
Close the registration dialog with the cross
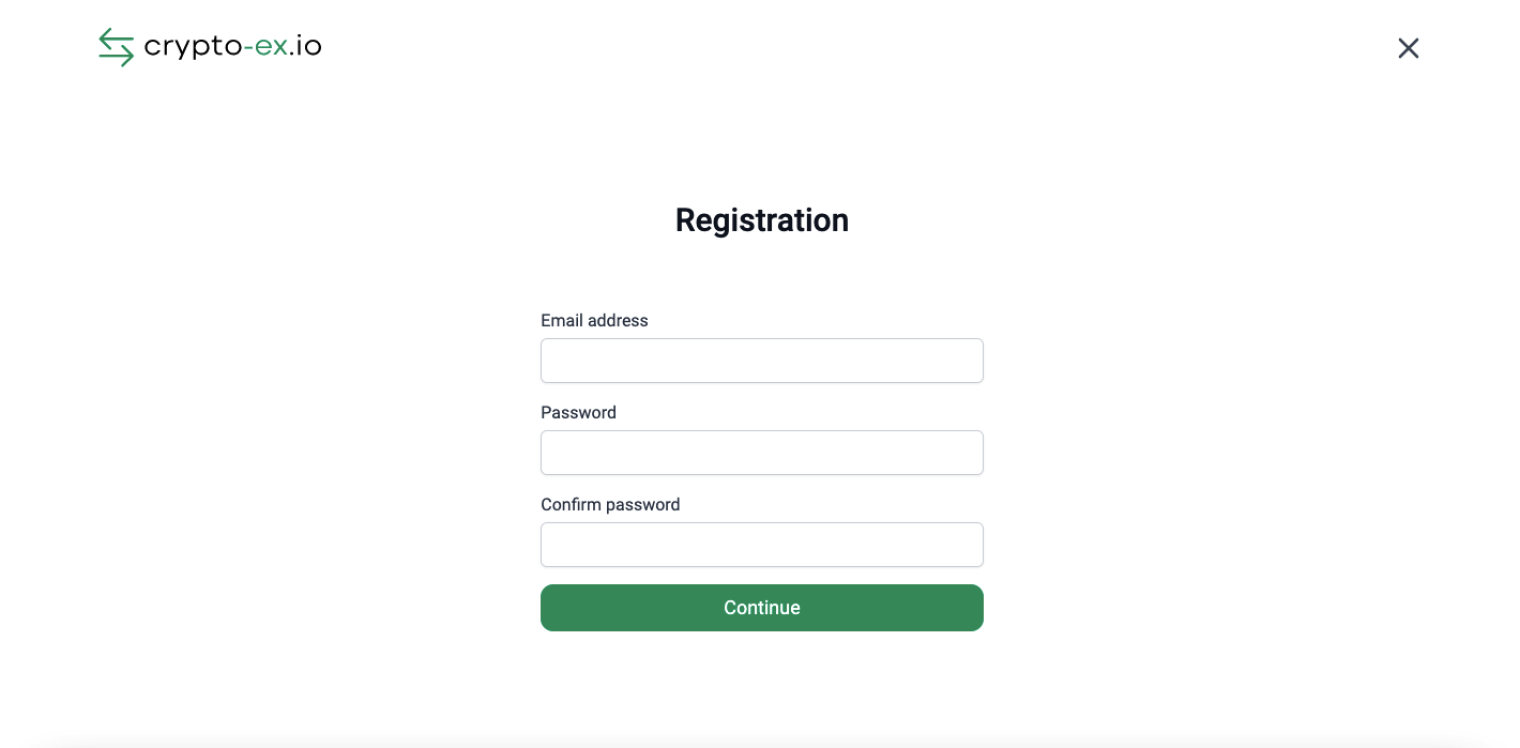tap(1408, 47)
